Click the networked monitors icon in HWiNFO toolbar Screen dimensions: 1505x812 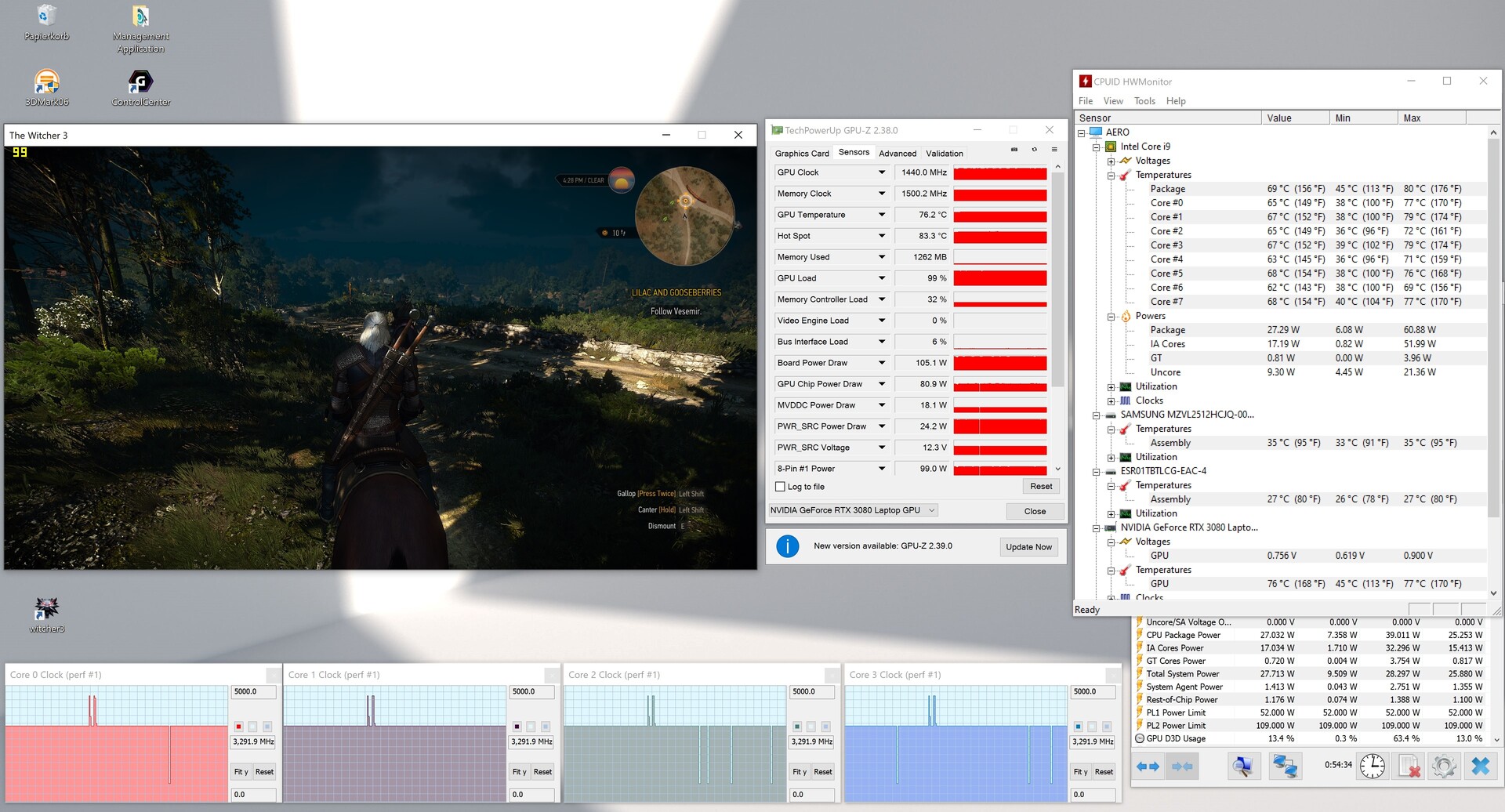1286,766
